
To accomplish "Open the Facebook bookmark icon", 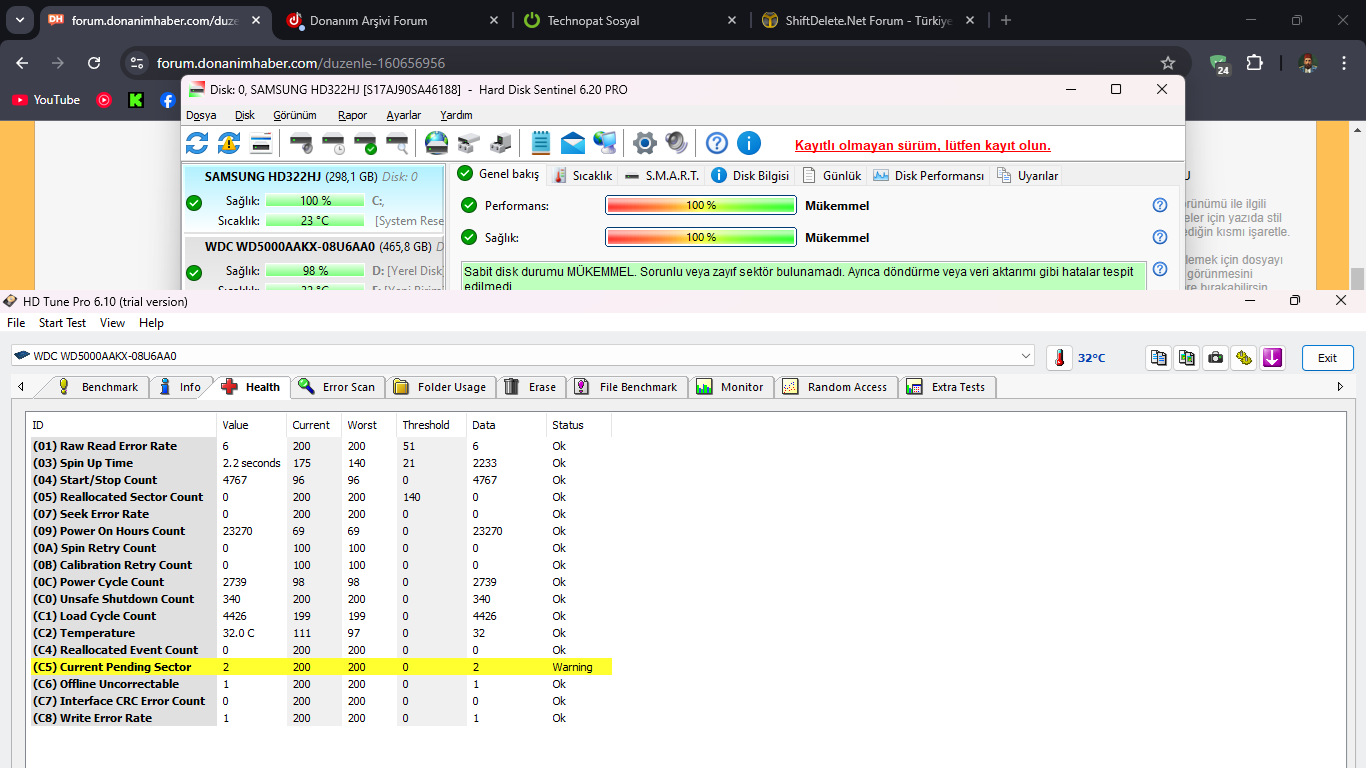I will pos(167,100).
